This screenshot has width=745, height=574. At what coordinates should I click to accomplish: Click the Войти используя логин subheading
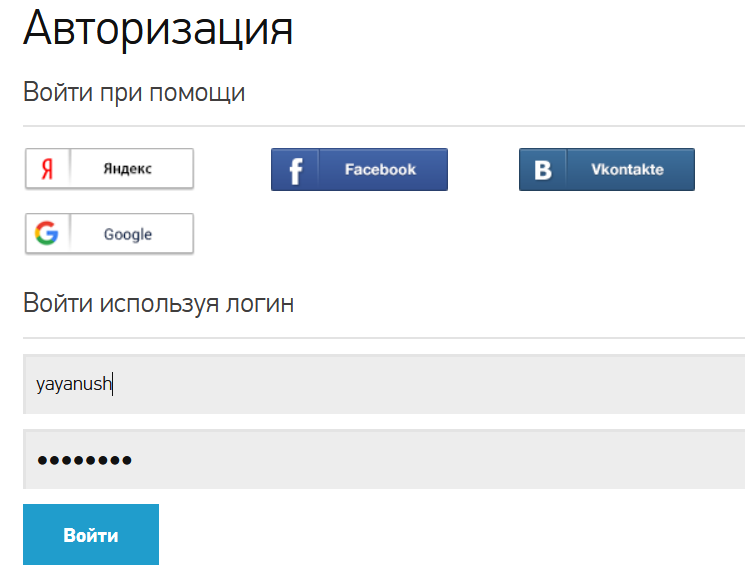pyautogui.click(x=158, y=304)
